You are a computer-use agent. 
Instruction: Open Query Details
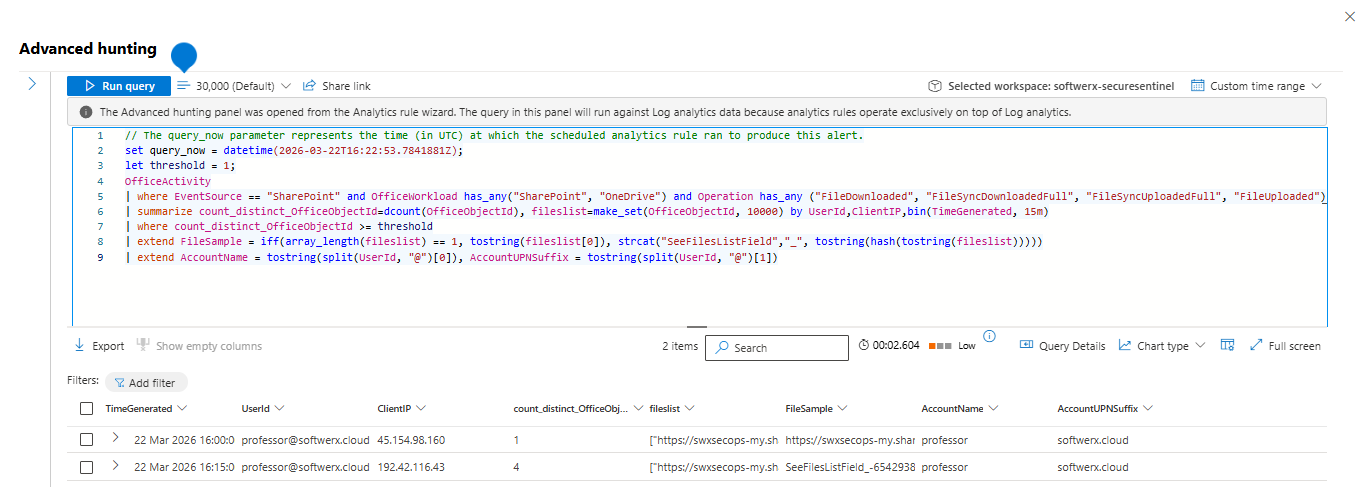1062,346
